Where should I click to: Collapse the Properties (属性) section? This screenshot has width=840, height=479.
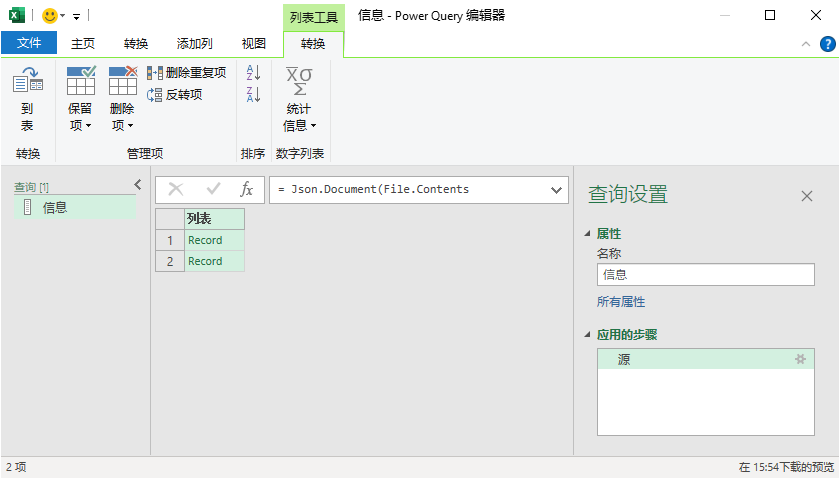587,234
